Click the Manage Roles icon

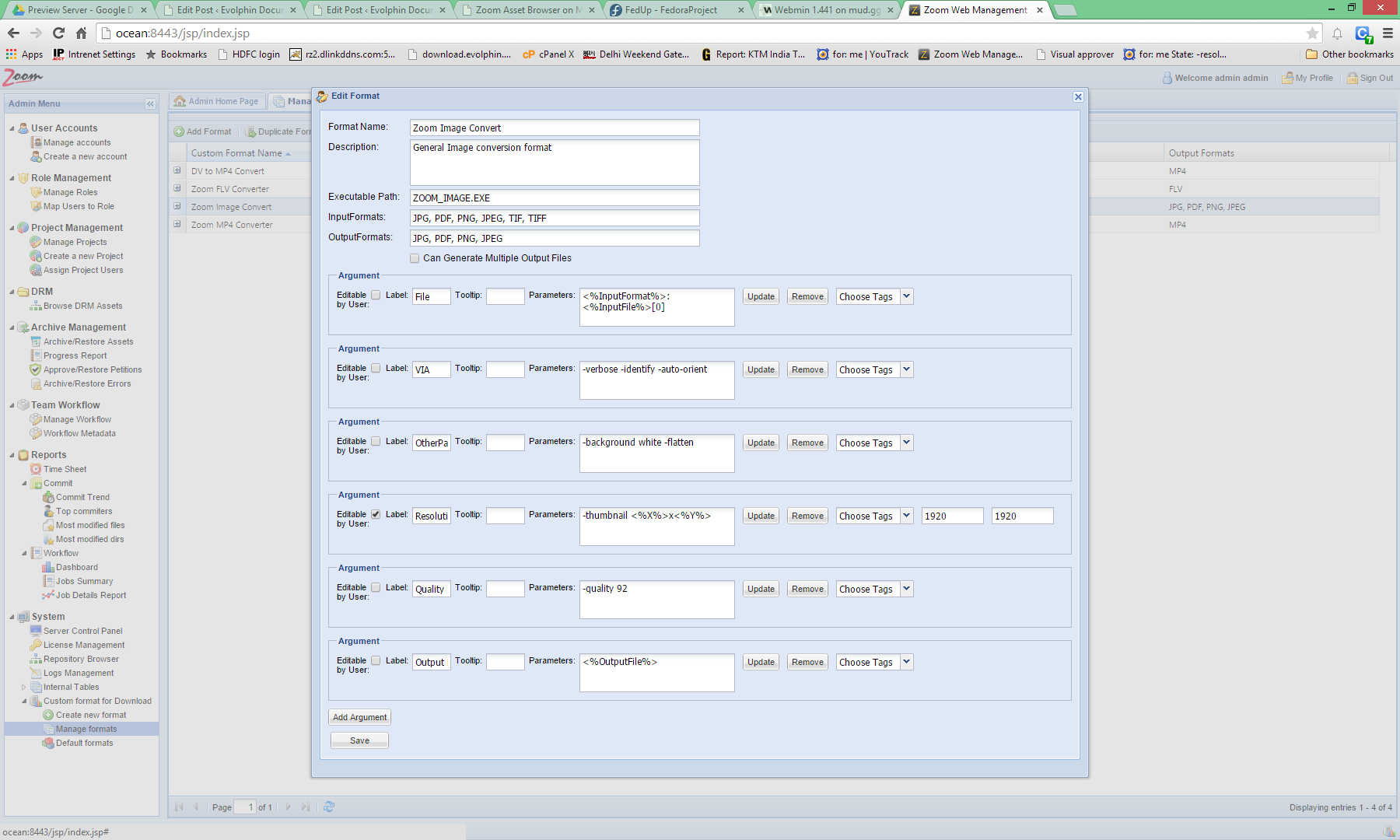click(x=36, y=192)
